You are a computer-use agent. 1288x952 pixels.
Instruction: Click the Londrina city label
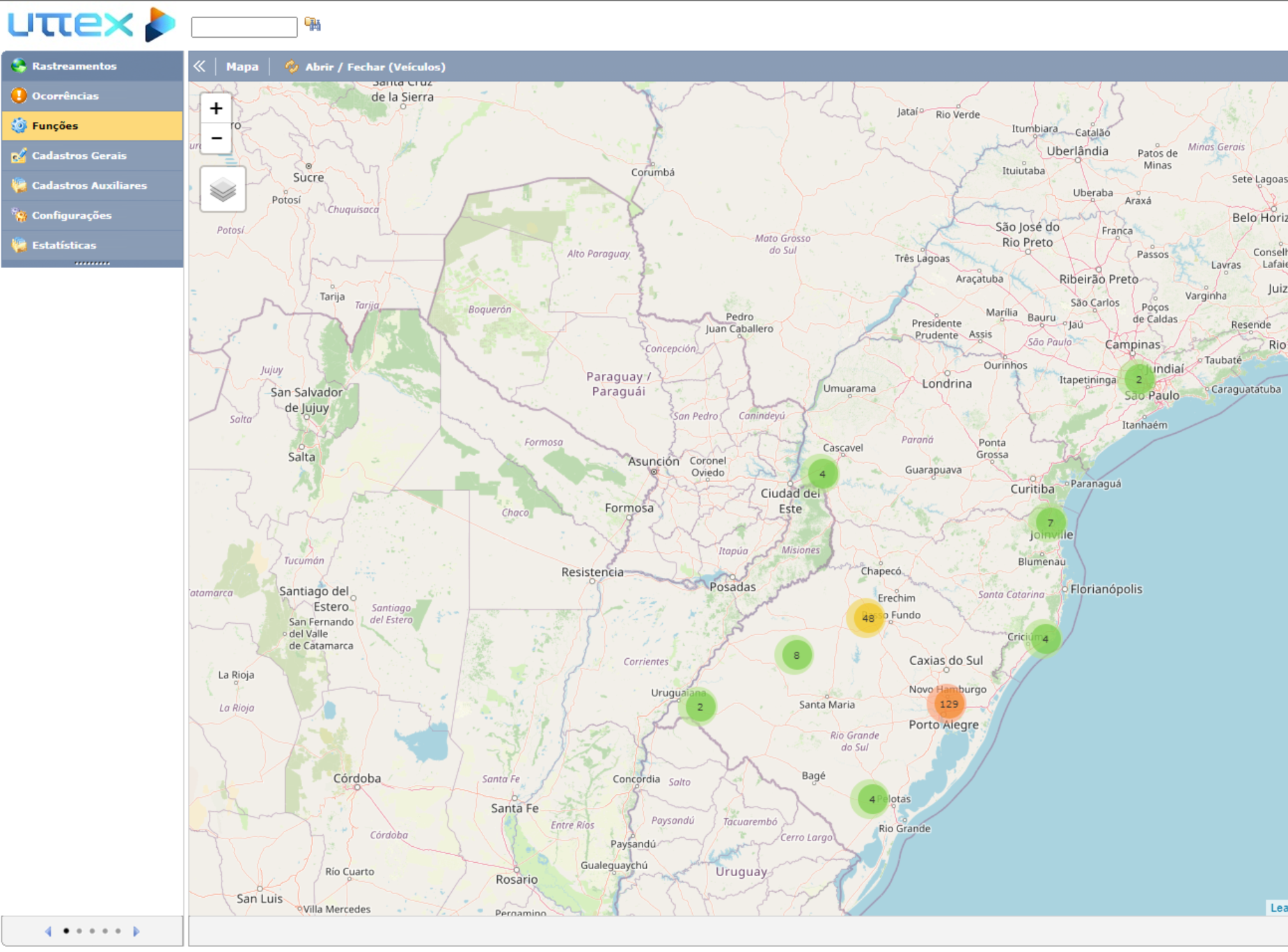point(947,384)
